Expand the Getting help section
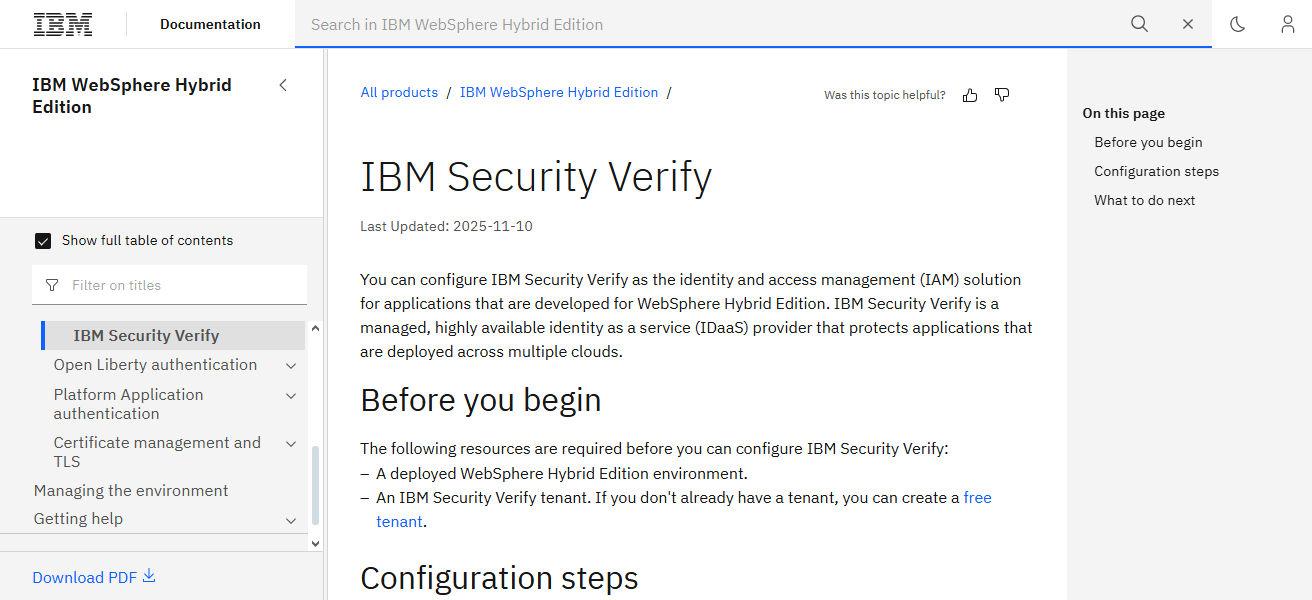The width and height of the screenshot is (1312, 600). point(290,519)
